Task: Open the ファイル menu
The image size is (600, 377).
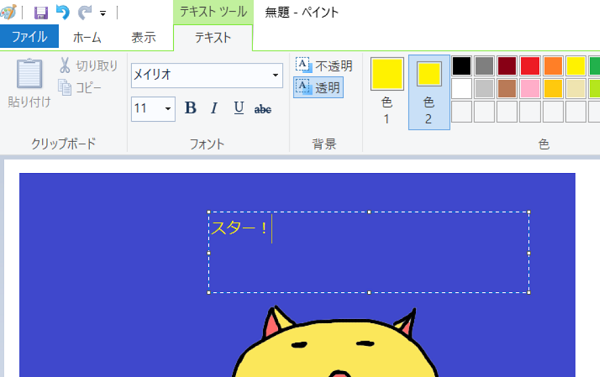Action: coord(29,37)
